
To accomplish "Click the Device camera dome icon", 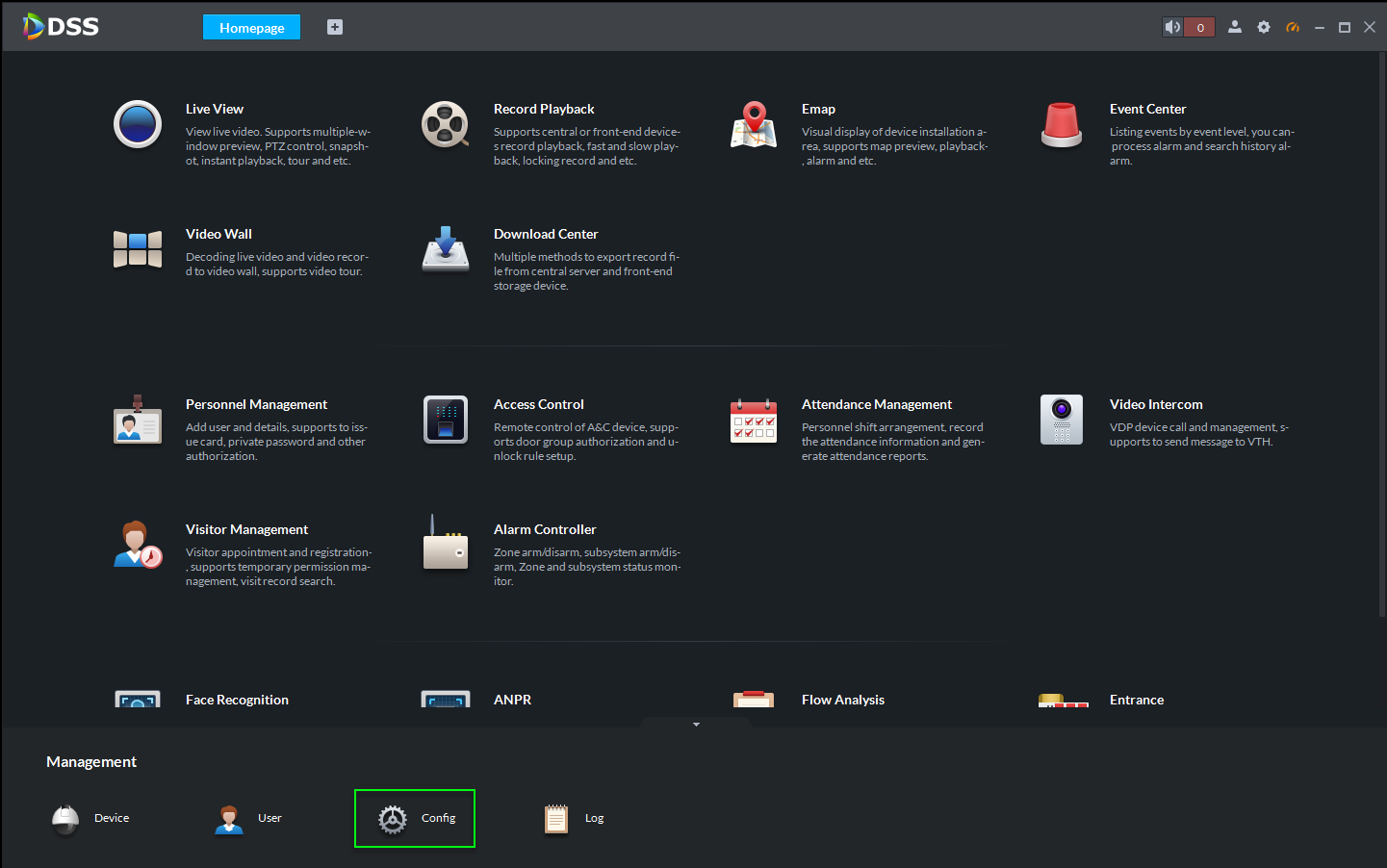I will click(x=65, y=819).
